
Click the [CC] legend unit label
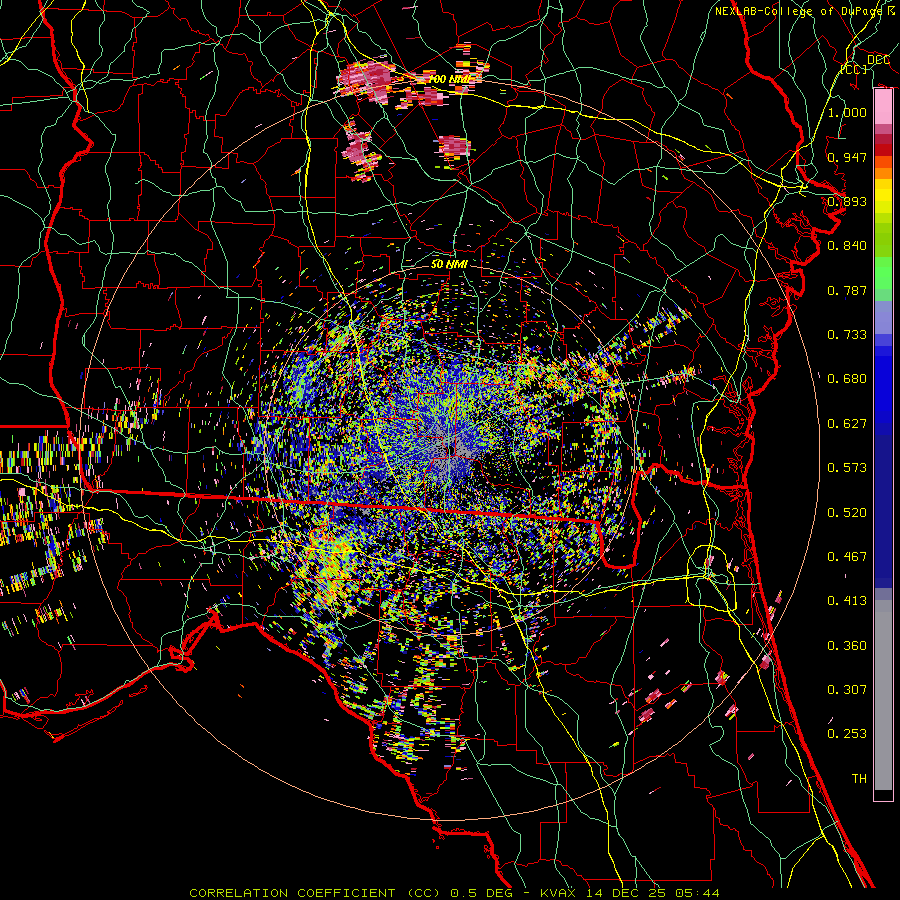854,69
